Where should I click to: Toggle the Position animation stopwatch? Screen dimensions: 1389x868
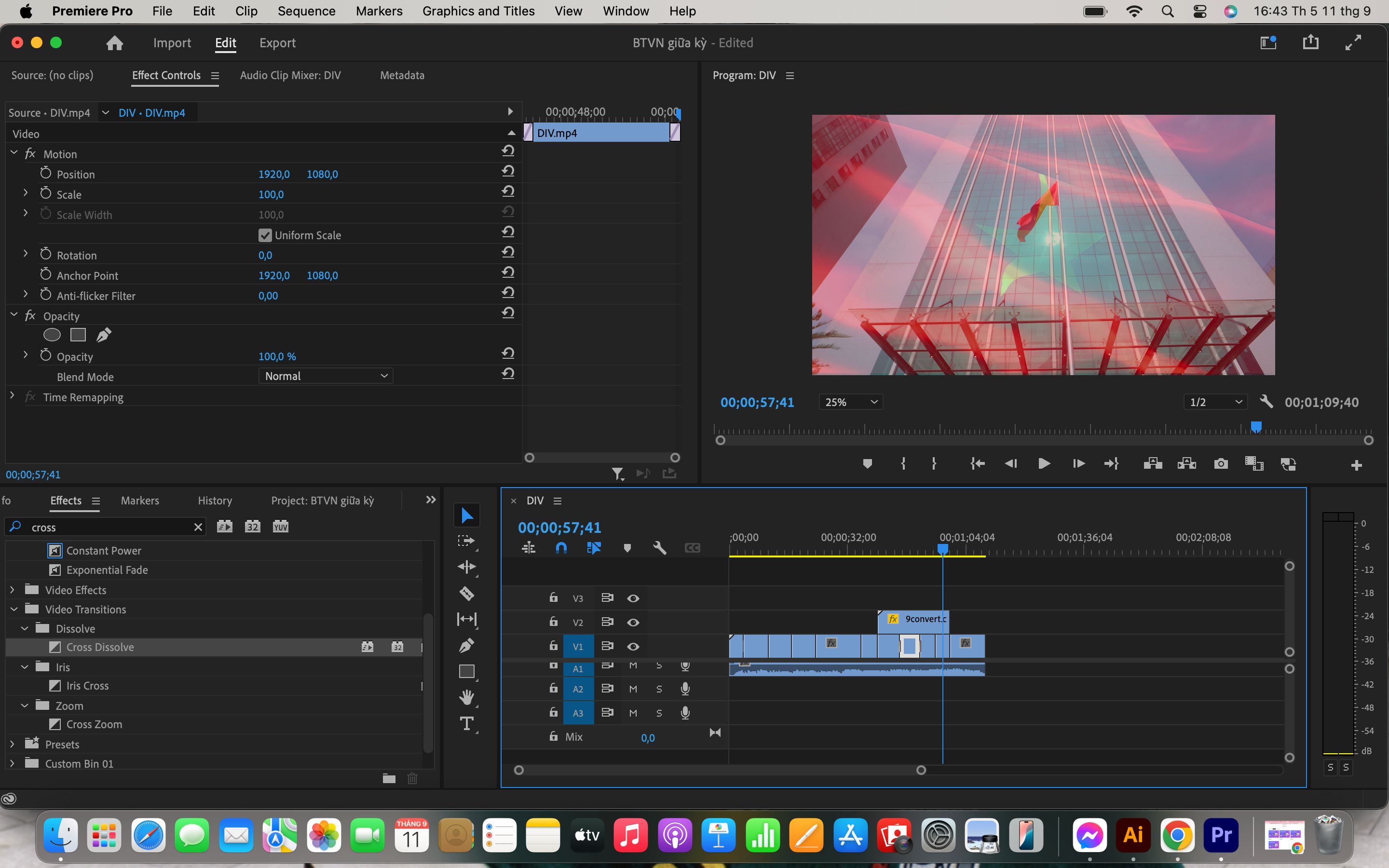(x=46, y=173)
